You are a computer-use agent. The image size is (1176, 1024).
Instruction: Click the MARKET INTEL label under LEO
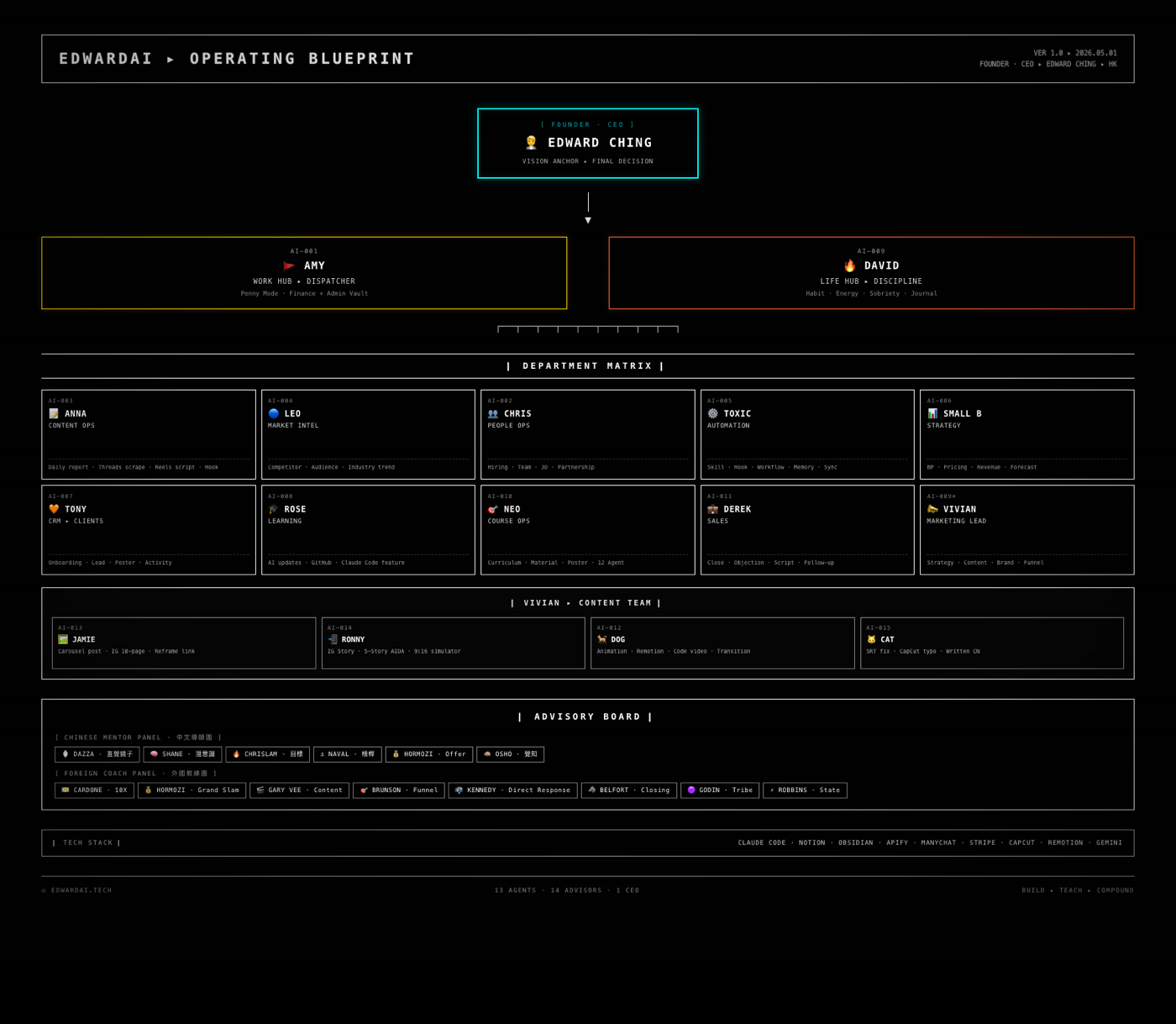click(293, 426)
